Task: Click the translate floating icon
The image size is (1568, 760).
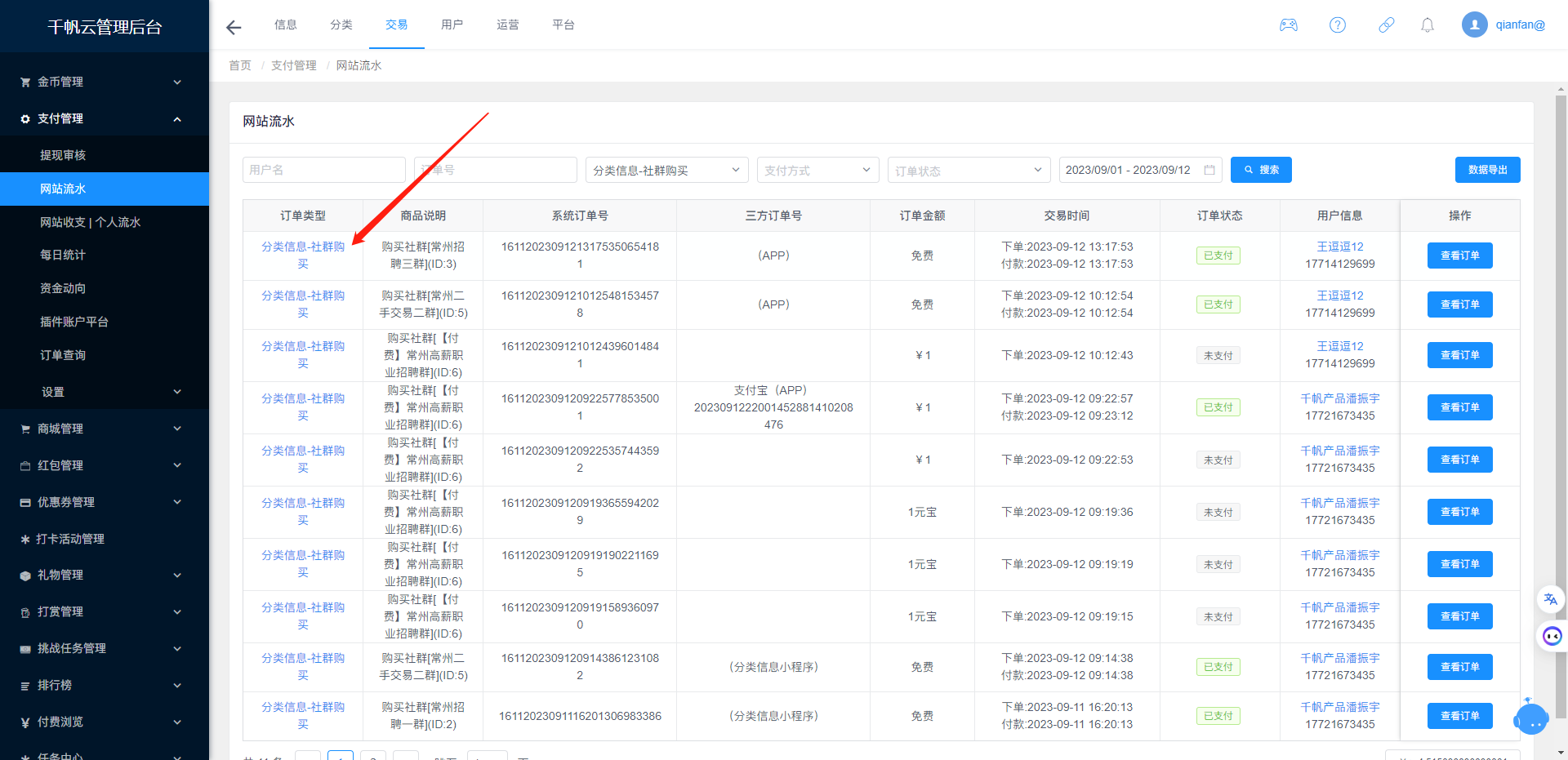Action: point(1550,599)
